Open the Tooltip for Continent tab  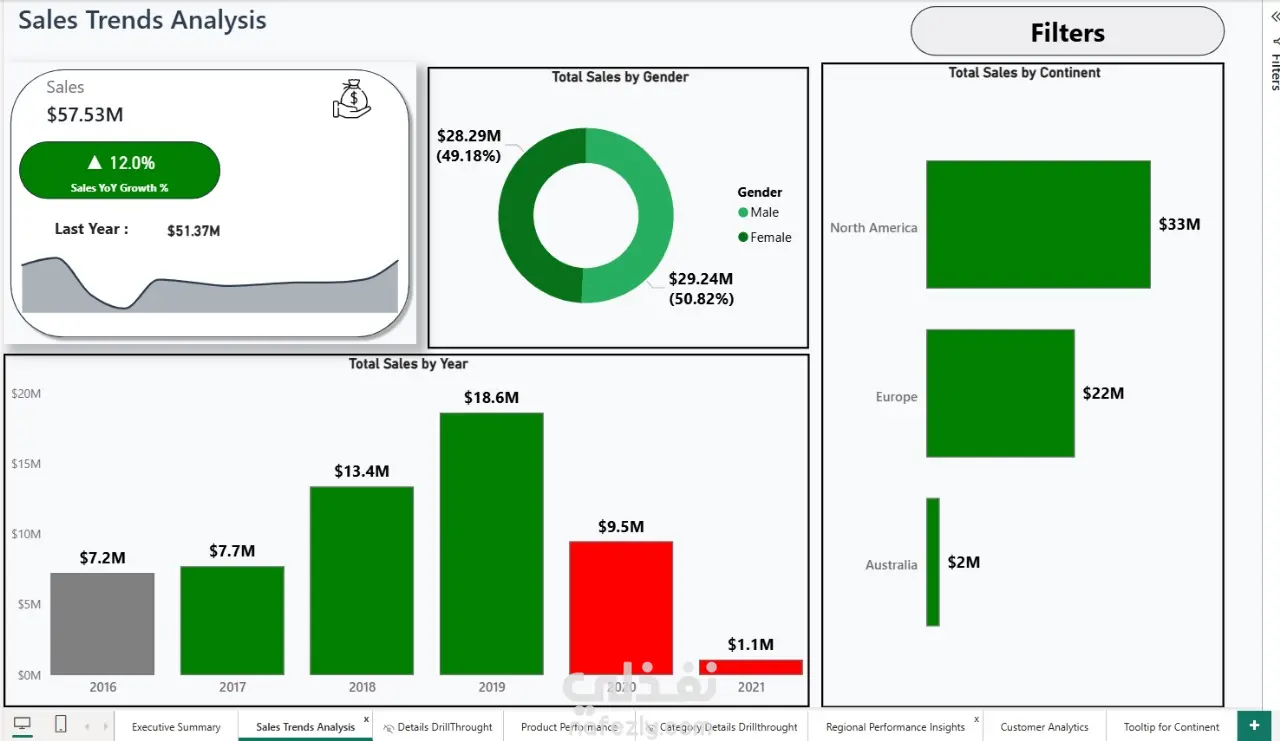[1171, 727]
